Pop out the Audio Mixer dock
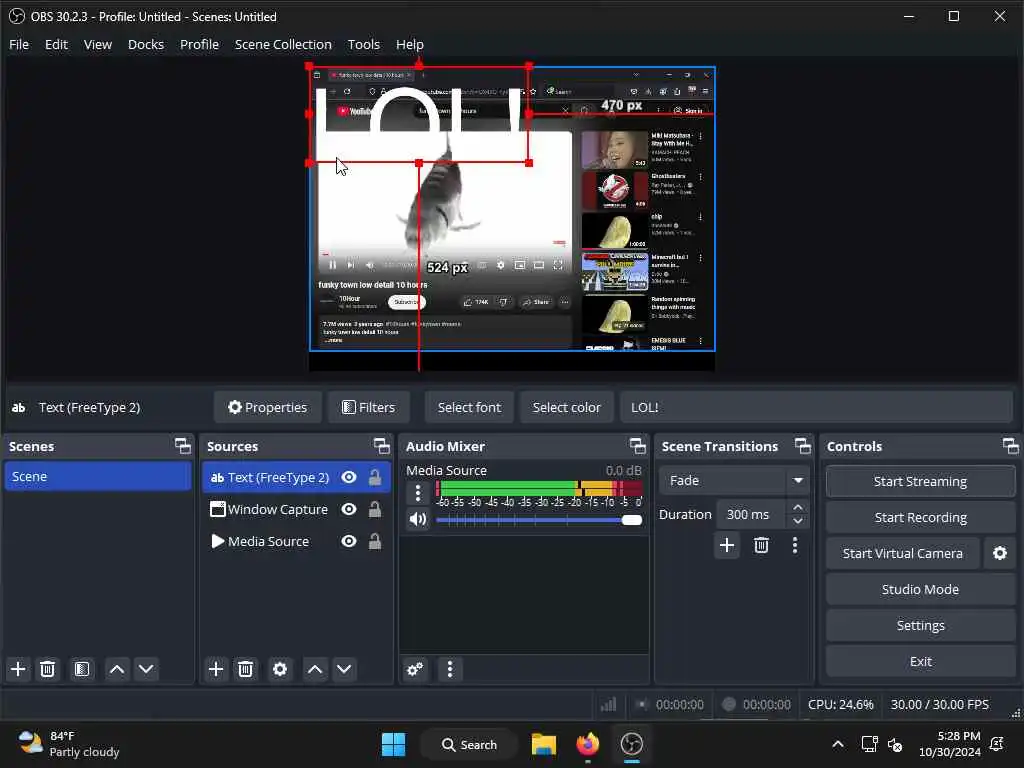This screenshot has width=1024, height=768. point(637,446)
